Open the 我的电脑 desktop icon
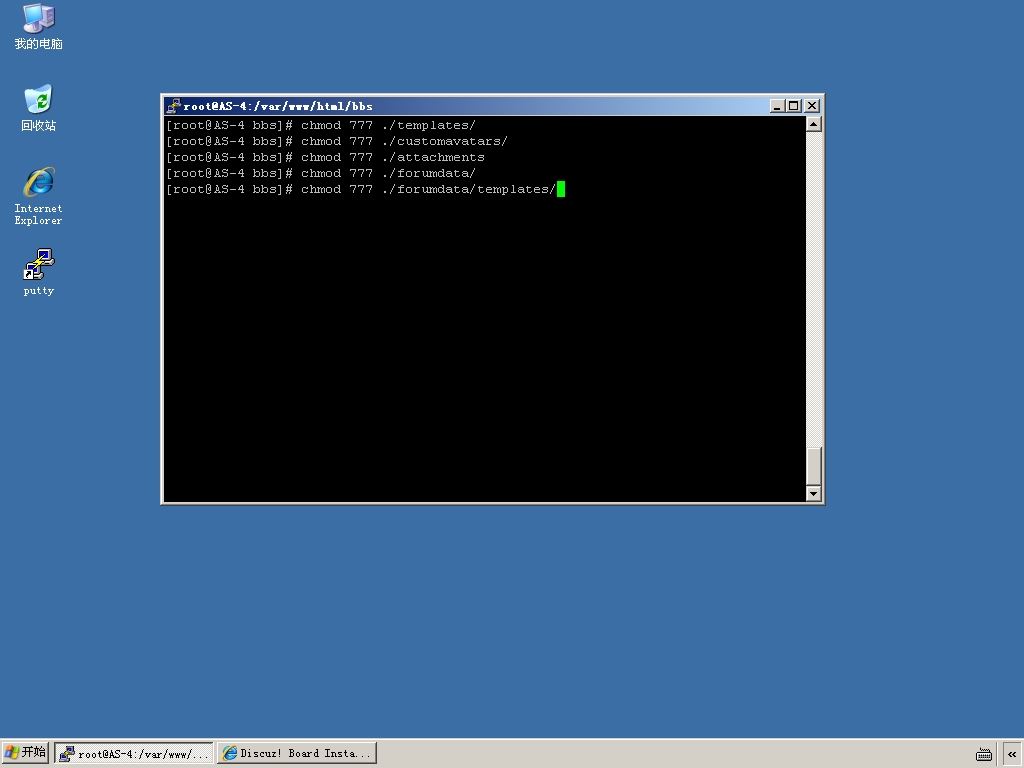 tap(39, 26)
